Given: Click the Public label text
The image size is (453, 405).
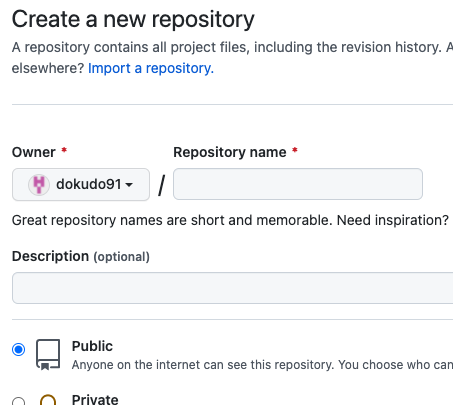Looking at the screenshot, I should coord(92,346).
